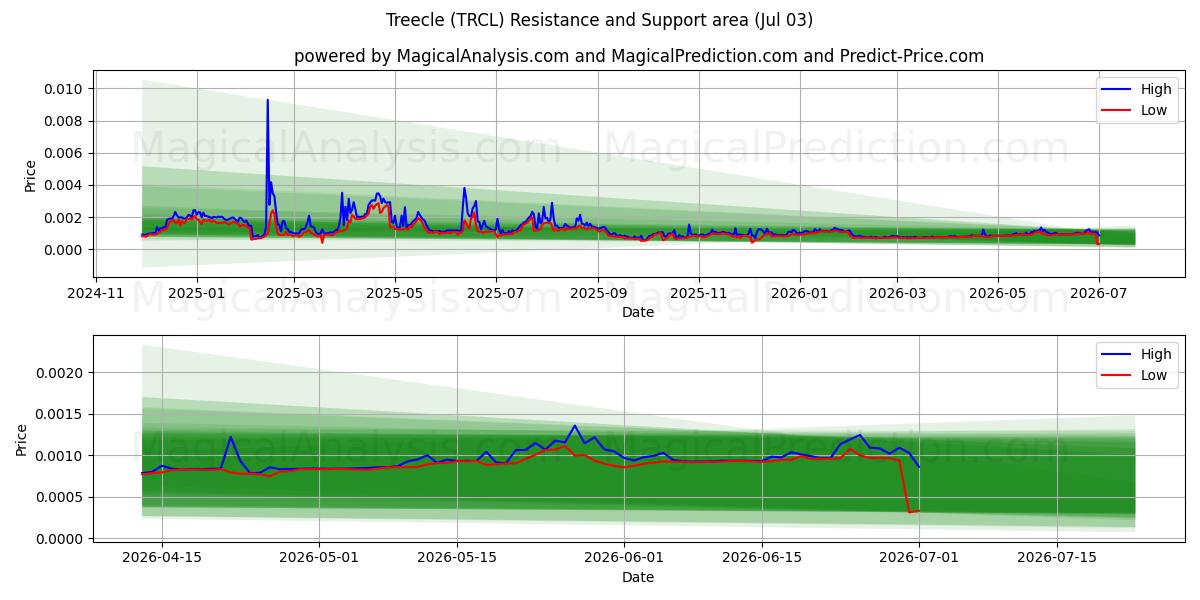Click the '2026-05-15' date tick label
This screenshot has width=1200, height=600.
coord(457,558)
